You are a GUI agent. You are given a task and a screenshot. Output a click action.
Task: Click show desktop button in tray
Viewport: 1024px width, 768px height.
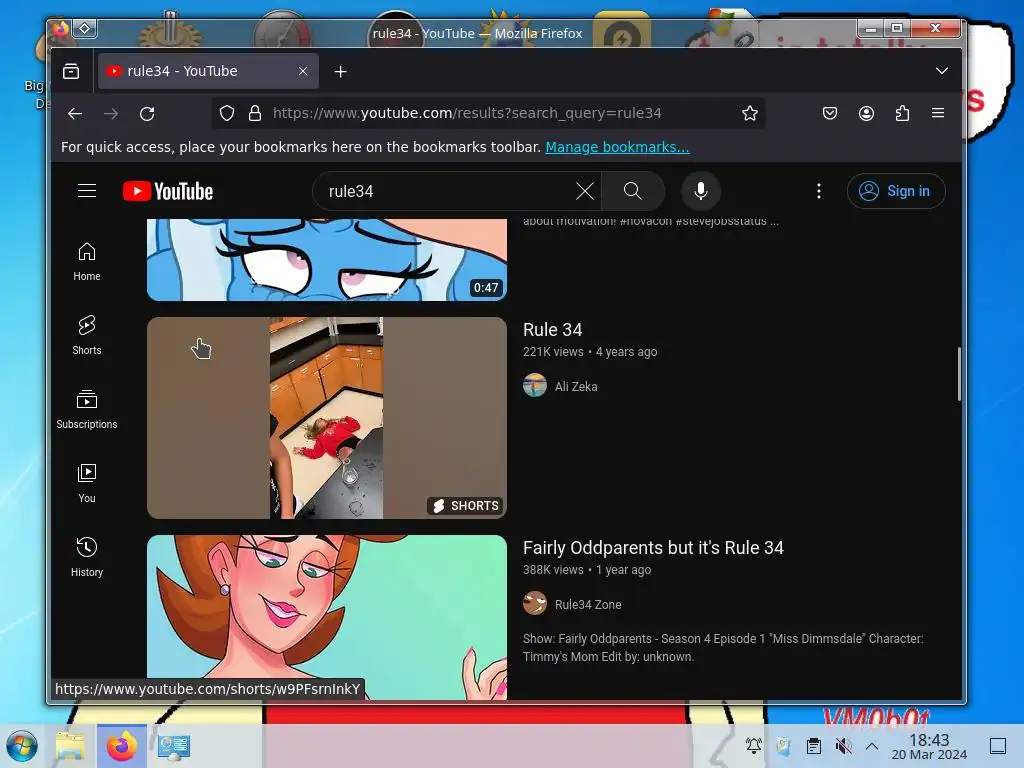pos(997,745)
